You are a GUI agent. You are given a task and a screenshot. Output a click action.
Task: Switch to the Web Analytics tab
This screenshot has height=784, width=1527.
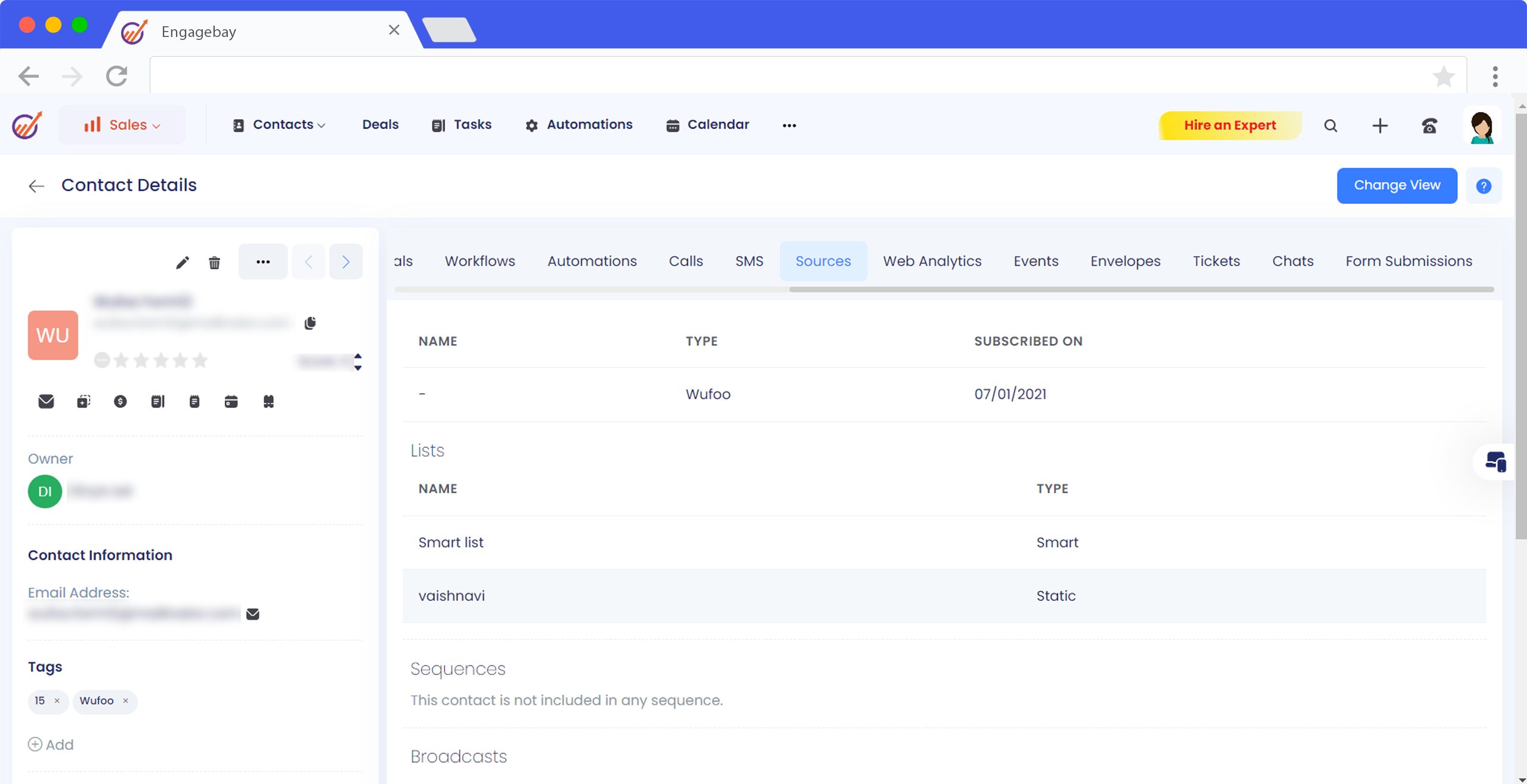932,261
